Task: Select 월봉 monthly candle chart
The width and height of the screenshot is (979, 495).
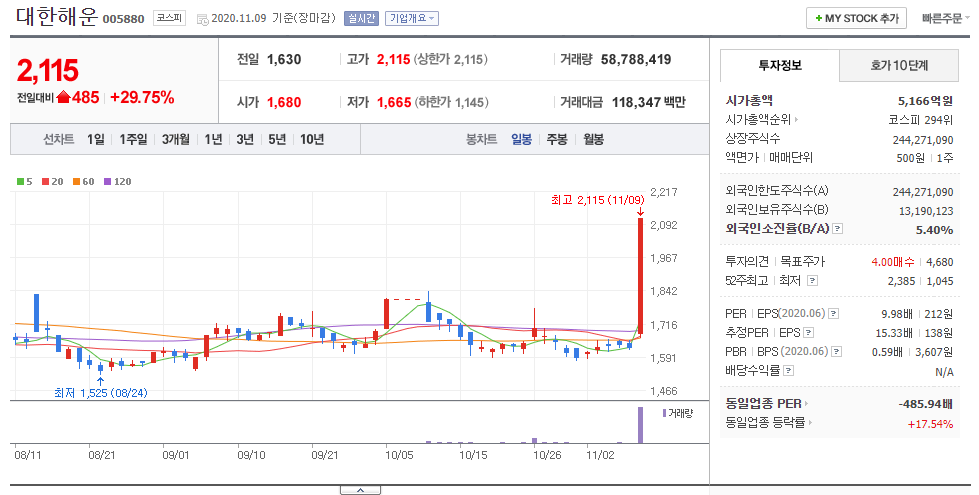Action: 593,139
